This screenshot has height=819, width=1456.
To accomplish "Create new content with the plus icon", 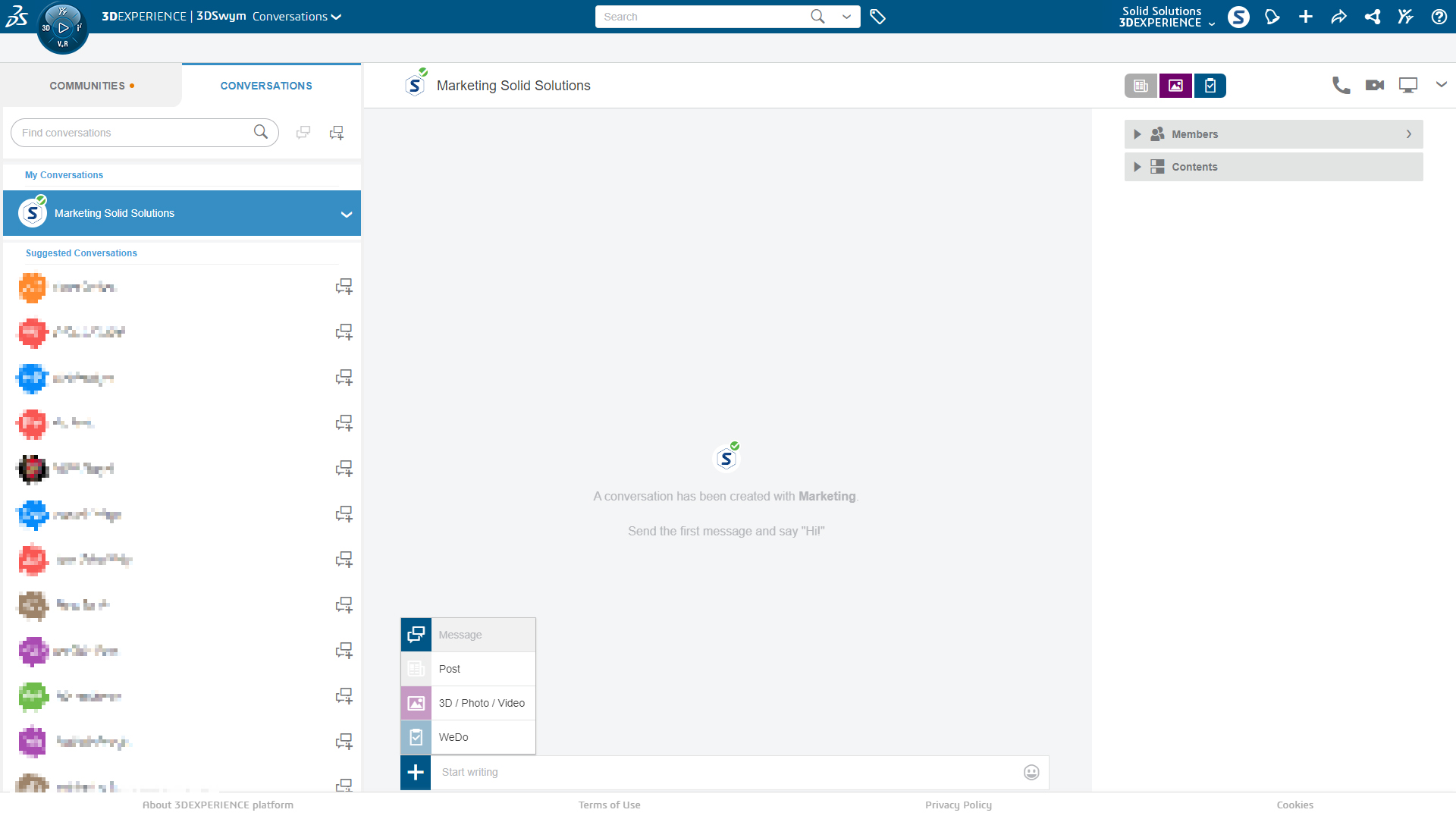I will 1306,16.
